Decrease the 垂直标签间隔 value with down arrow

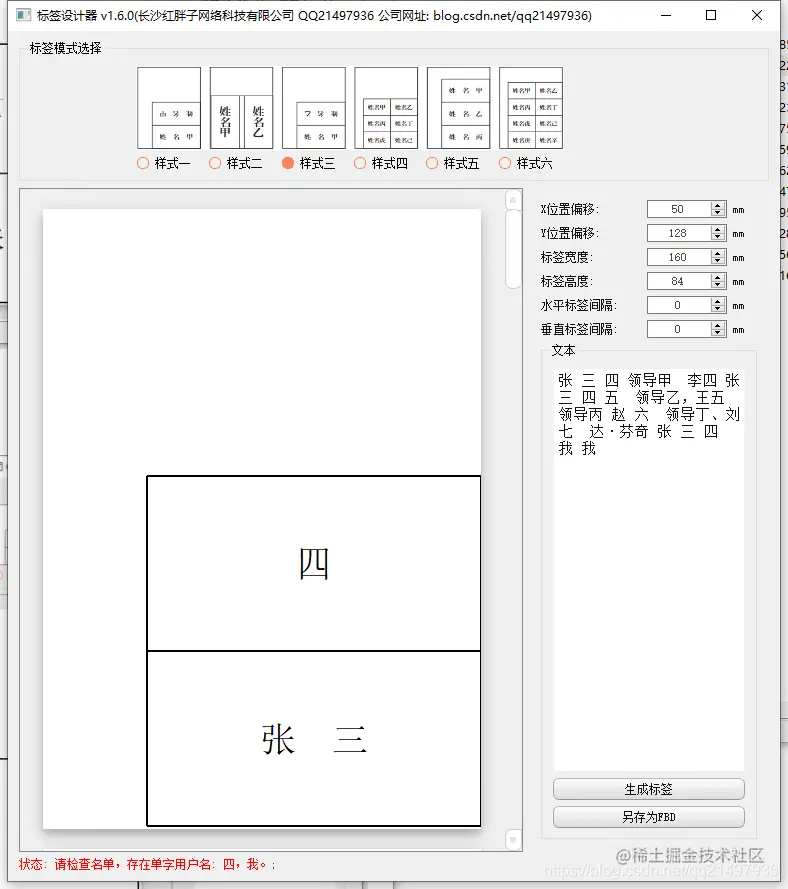click(718, 333)
